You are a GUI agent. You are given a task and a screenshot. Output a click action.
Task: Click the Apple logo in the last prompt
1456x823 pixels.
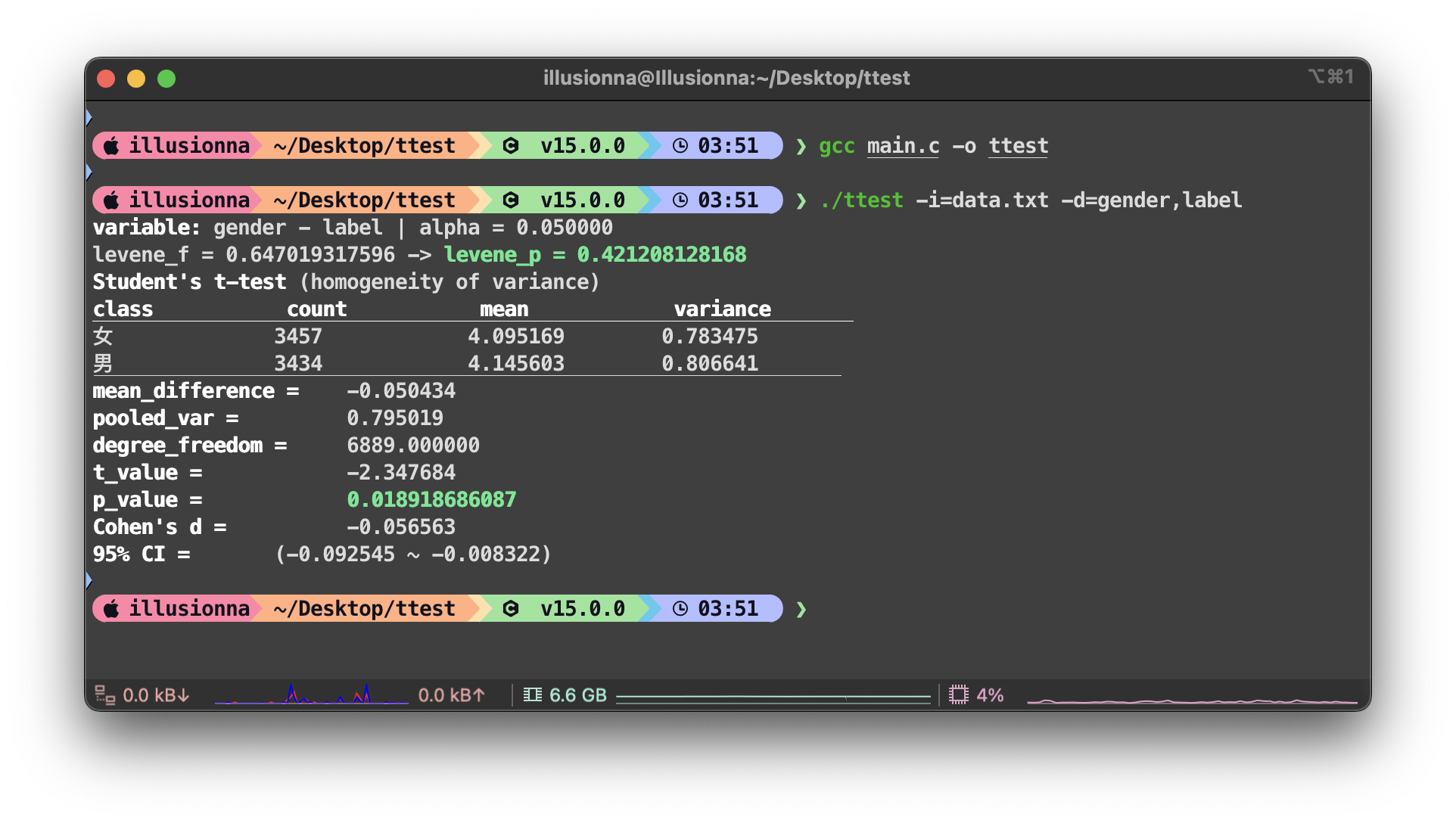111,609
